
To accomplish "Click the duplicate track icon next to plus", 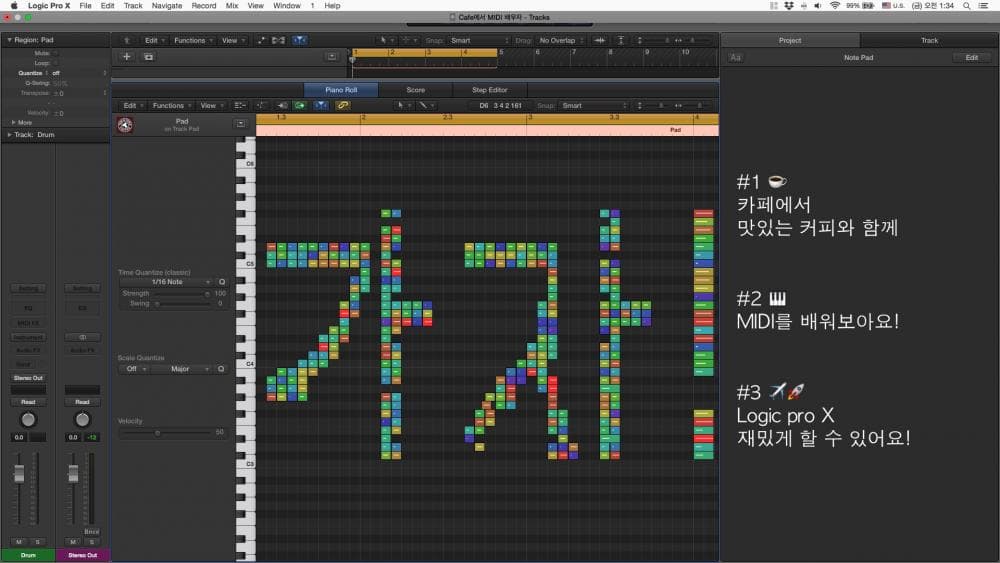I will (x=149, y=57).
